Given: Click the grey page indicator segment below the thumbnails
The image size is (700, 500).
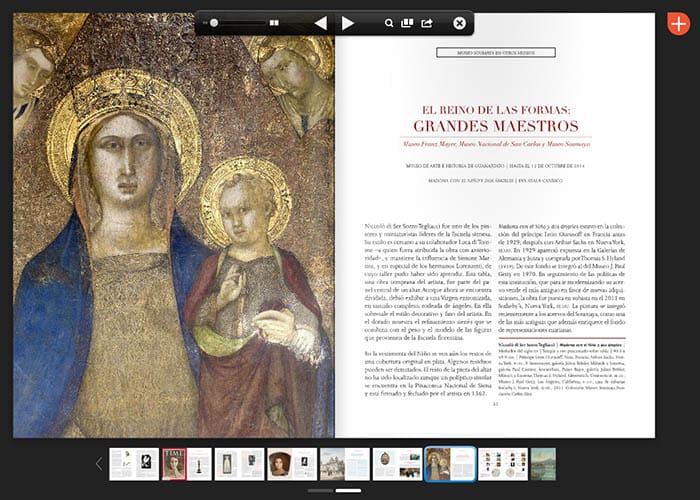Looking at the screenshot, I should pyautogui.click(x=320, y=491).
